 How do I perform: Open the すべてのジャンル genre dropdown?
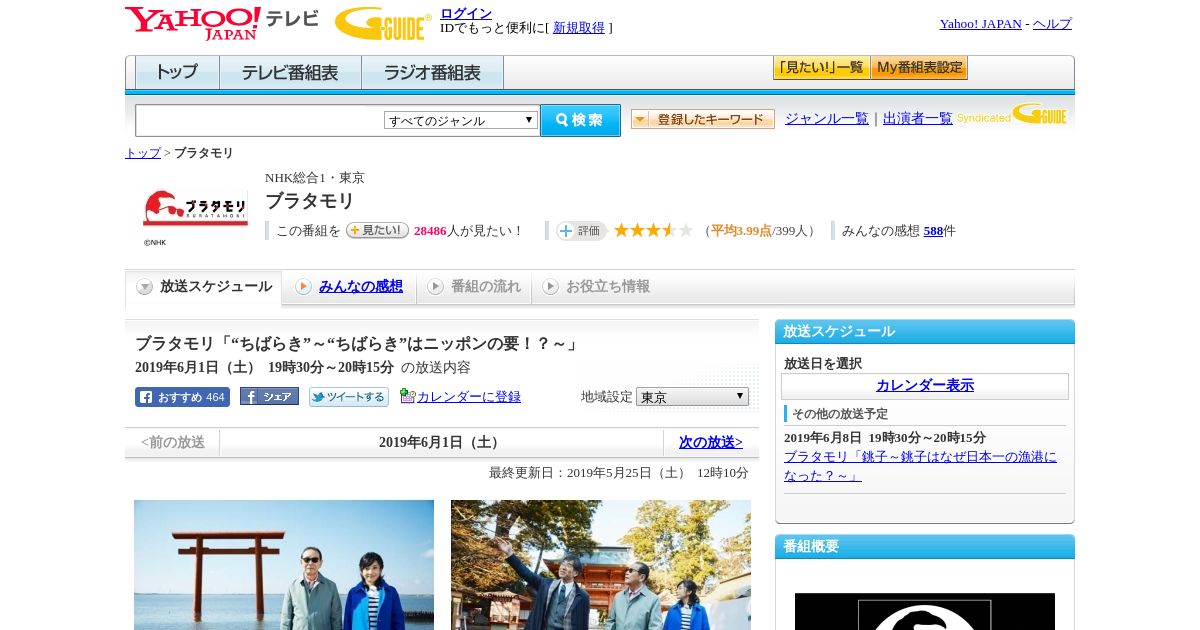pos(461,120)
